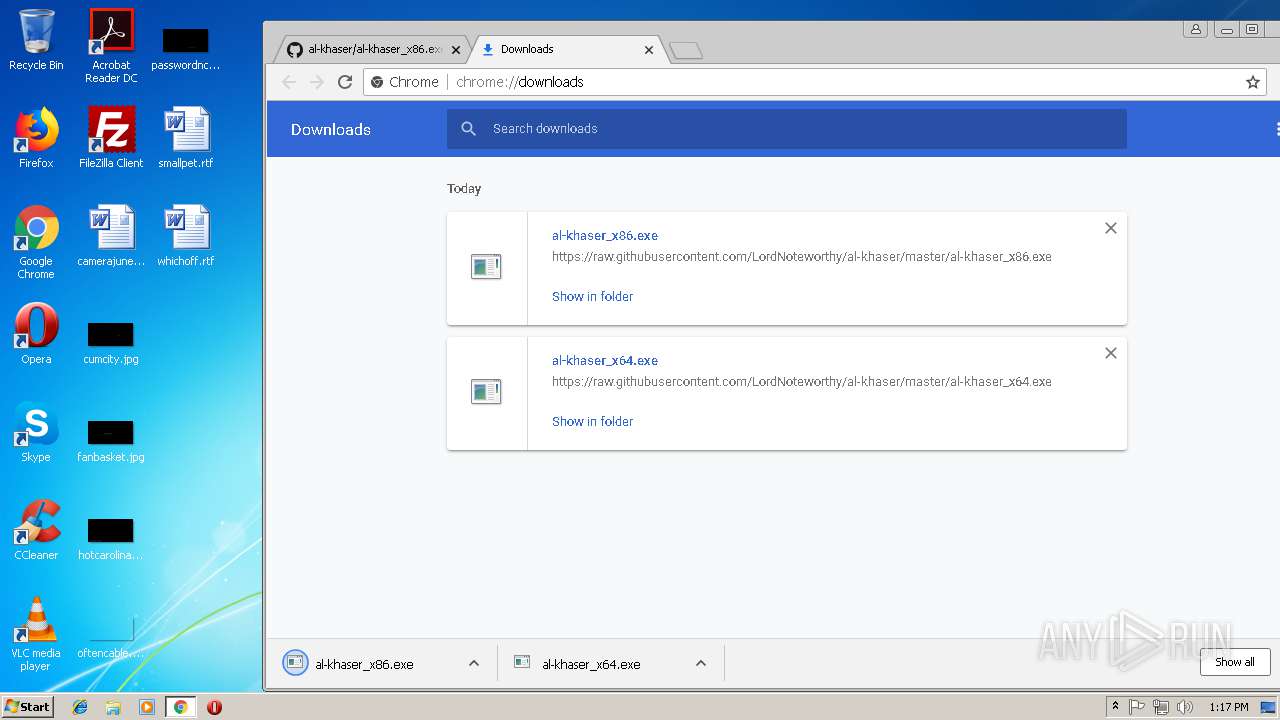This screenshot has height=720, width=1280.
Task: Open the Recycle Bin desktop icon
Action: click(36, 41)
